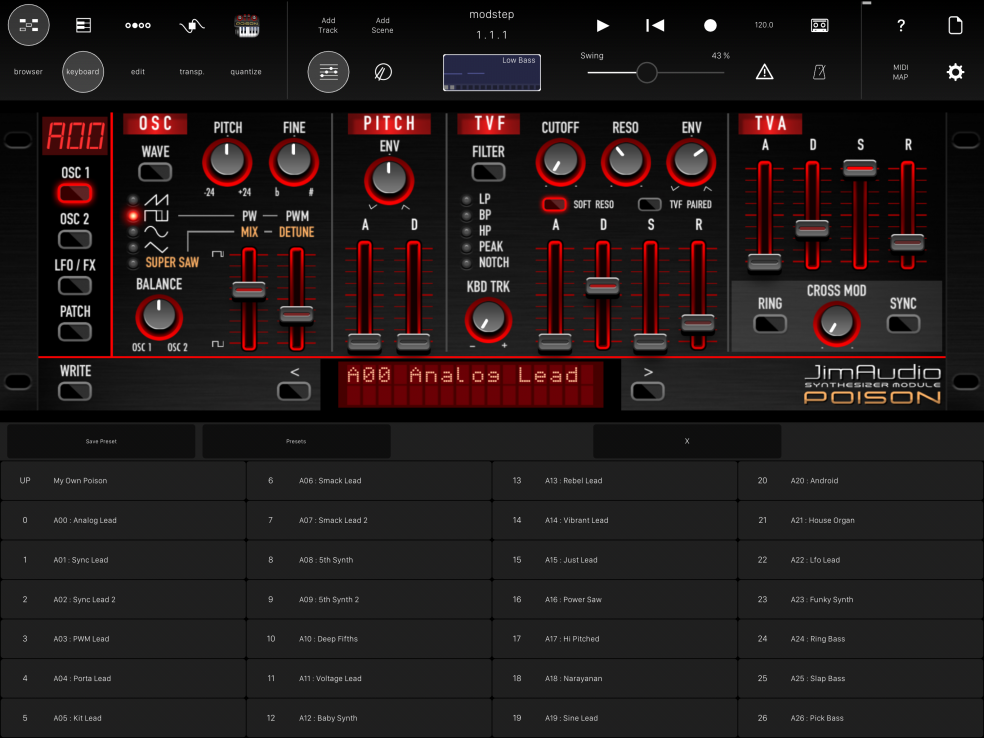Select preset A10 : Deep Fifths

pyautogui.click(x=368, y=639)
